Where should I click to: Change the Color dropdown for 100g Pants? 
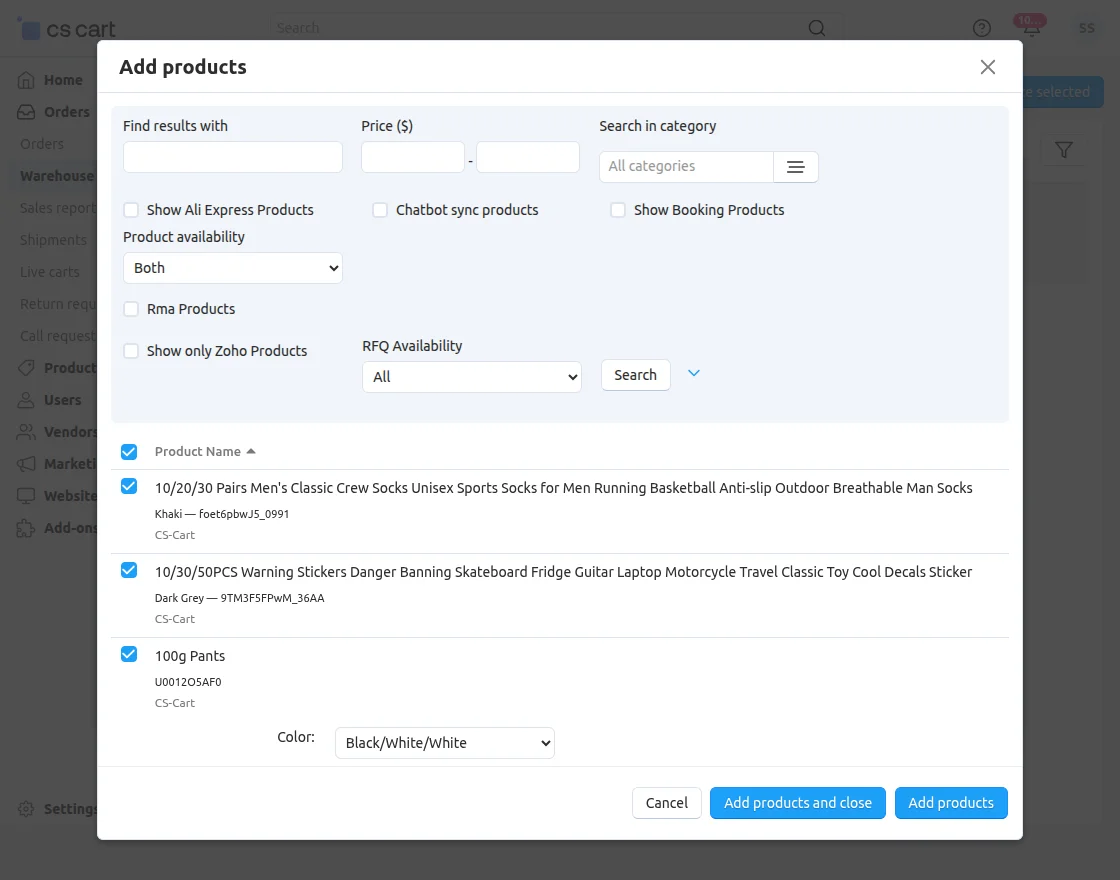coord(444,743)
